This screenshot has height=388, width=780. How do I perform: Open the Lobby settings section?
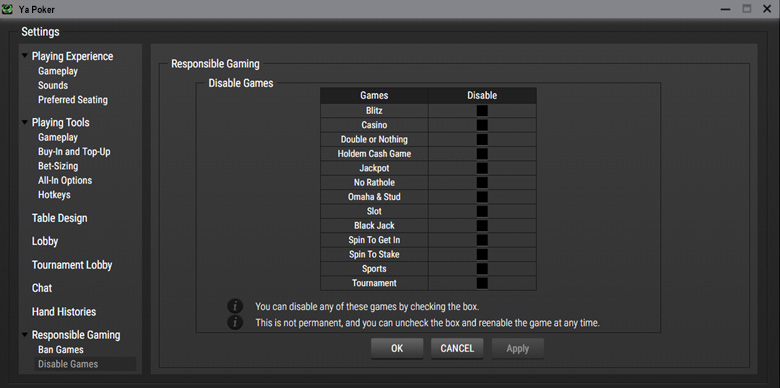(45, 242)
